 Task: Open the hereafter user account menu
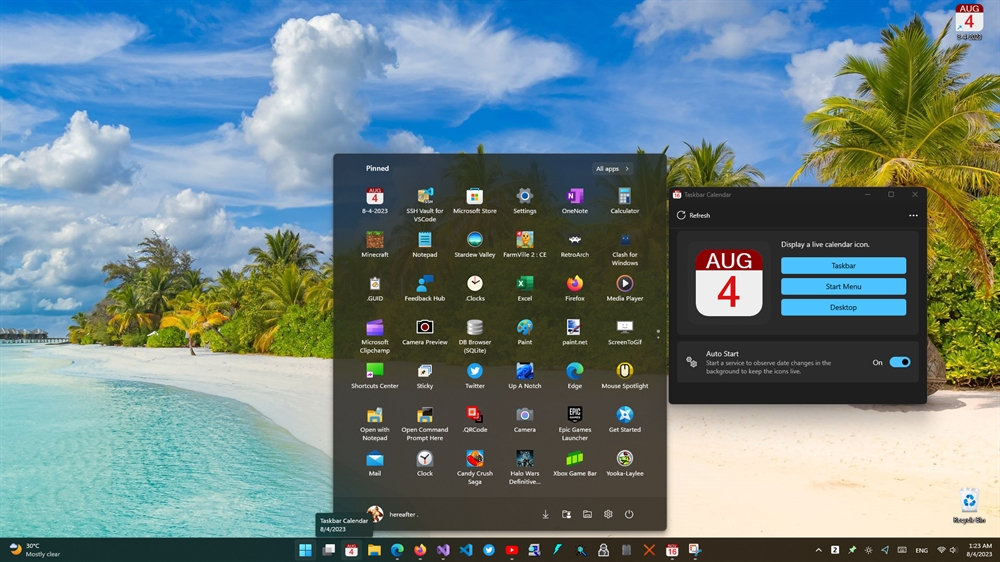[392, 514]
